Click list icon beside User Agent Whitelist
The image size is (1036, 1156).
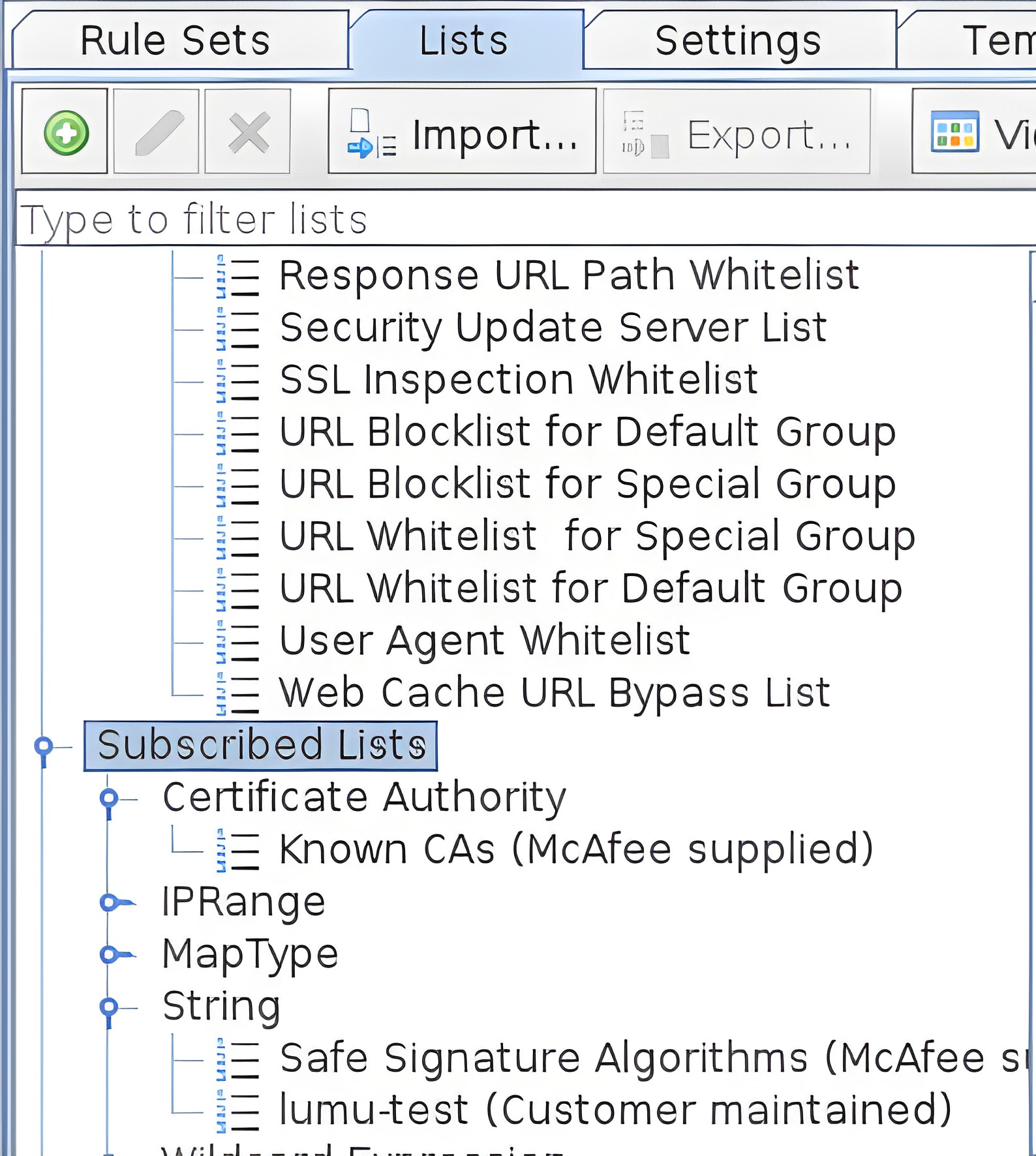[x=239, y=642]
